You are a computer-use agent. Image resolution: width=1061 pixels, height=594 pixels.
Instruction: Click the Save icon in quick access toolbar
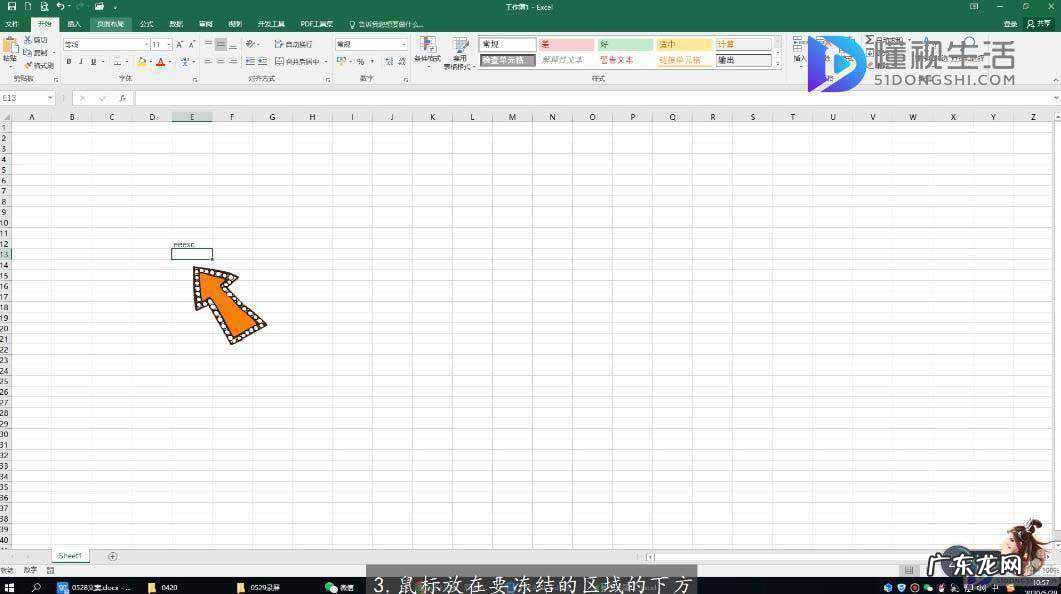click(12, 7)
